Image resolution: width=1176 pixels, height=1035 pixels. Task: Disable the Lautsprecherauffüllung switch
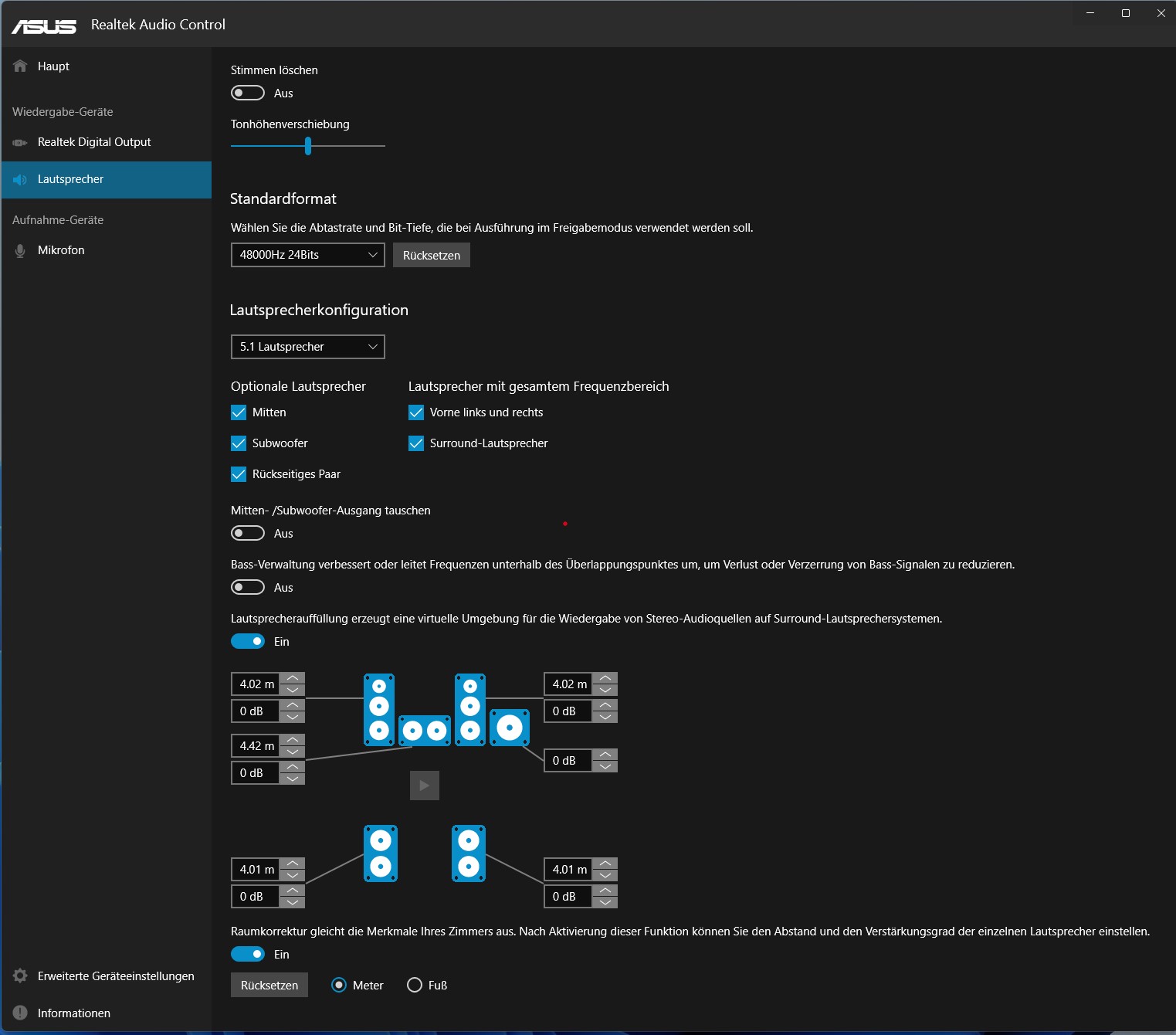(x=248, y=641)
